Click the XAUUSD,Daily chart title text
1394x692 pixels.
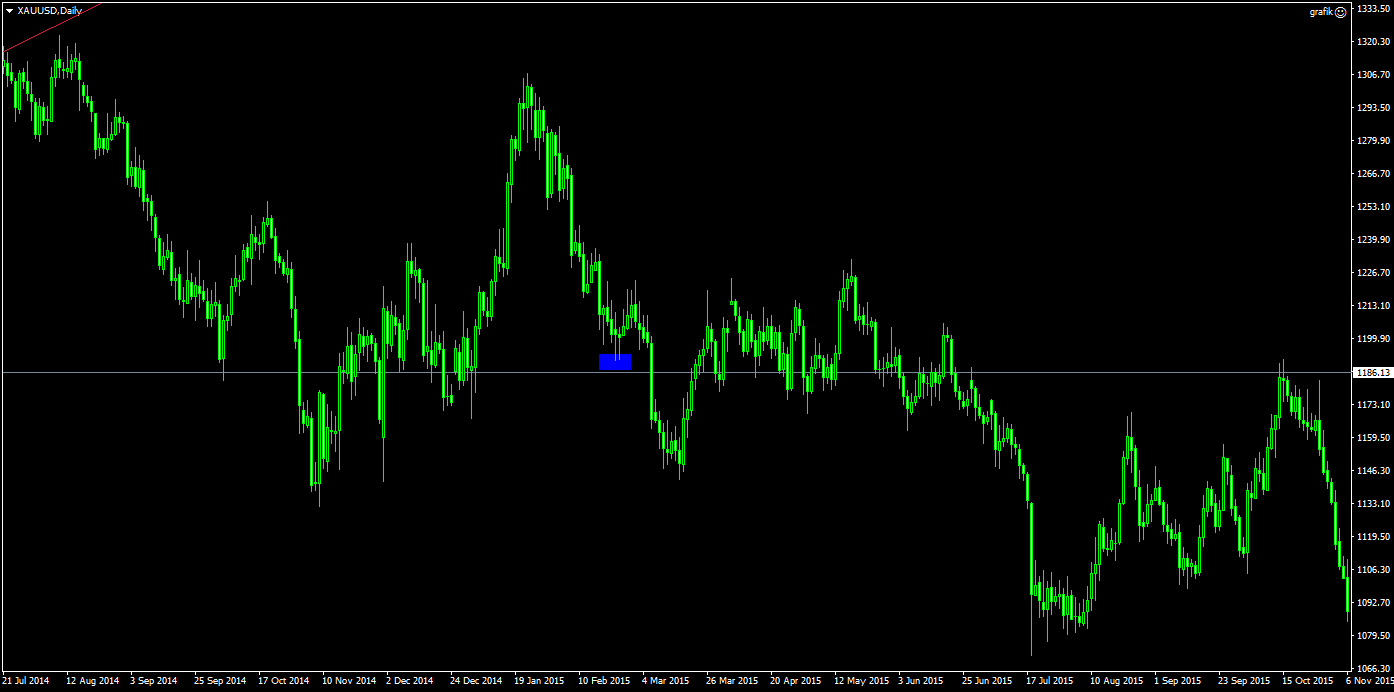tap(50, 10)
